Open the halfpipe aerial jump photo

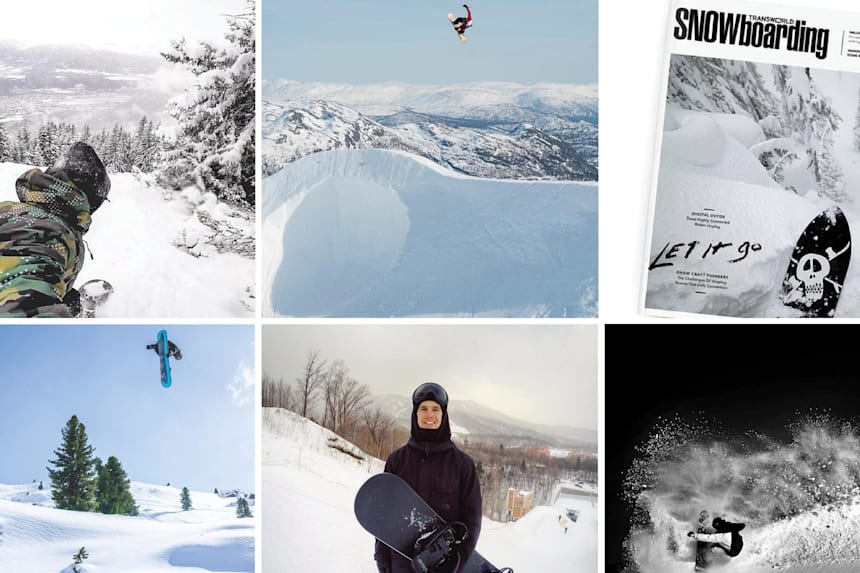[x=429, y=158]
